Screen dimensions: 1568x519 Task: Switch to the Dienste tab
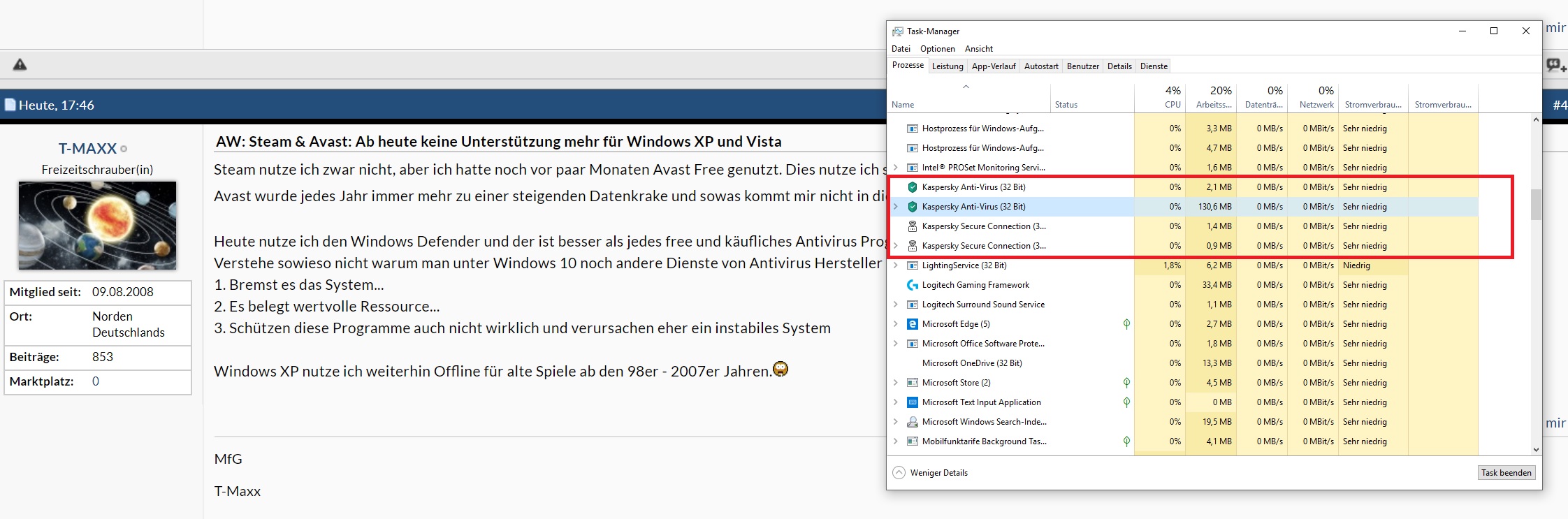1154,66
